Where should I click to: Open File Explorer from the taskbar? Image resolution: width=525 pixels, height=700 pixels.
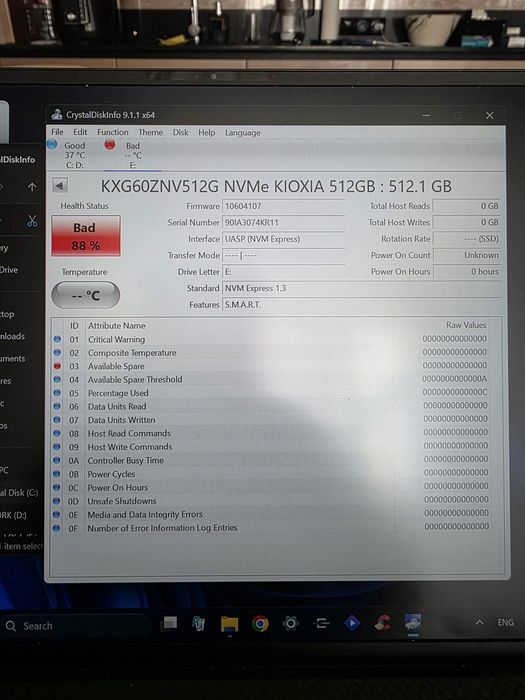point(229,624)
